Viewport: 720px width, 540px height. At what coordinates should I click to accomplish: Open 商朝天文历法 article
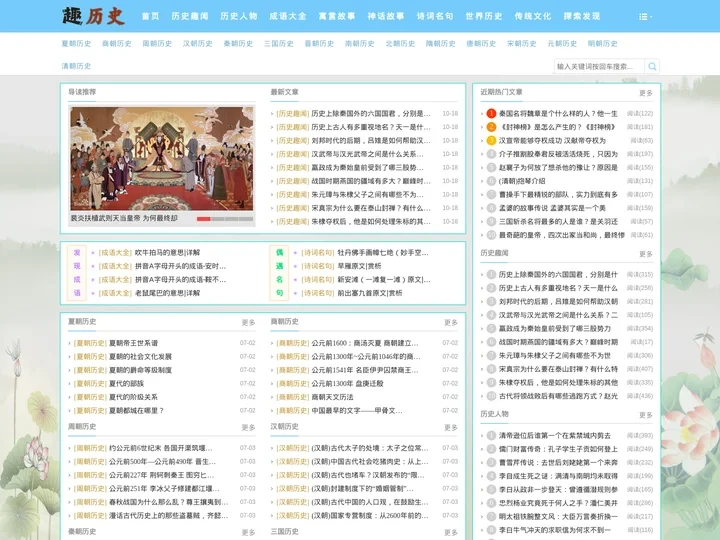coord(332,397)
